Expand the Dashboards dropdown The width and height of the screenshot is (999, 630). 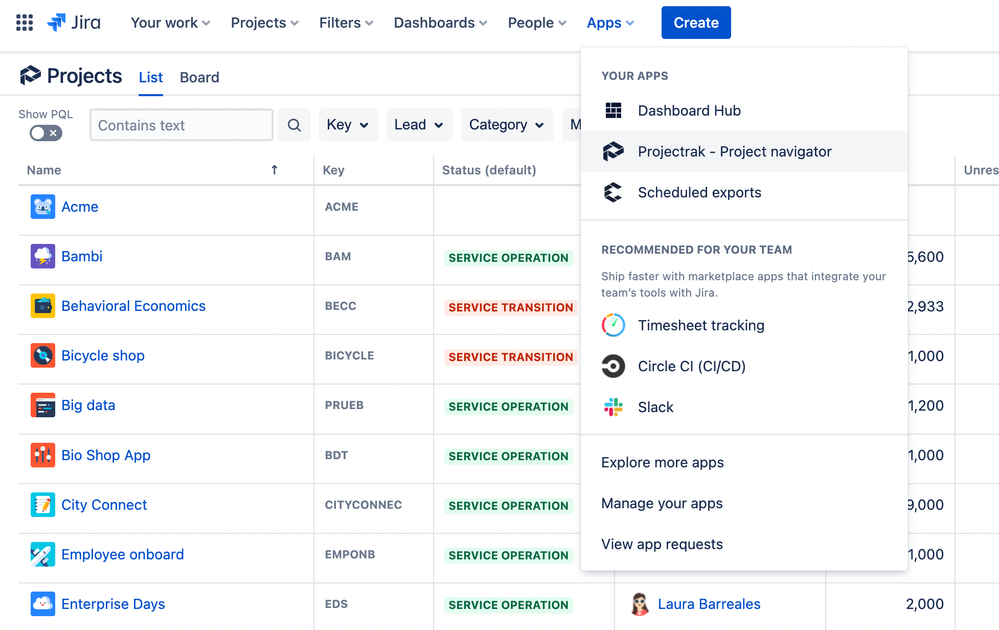tap(440, 23)
